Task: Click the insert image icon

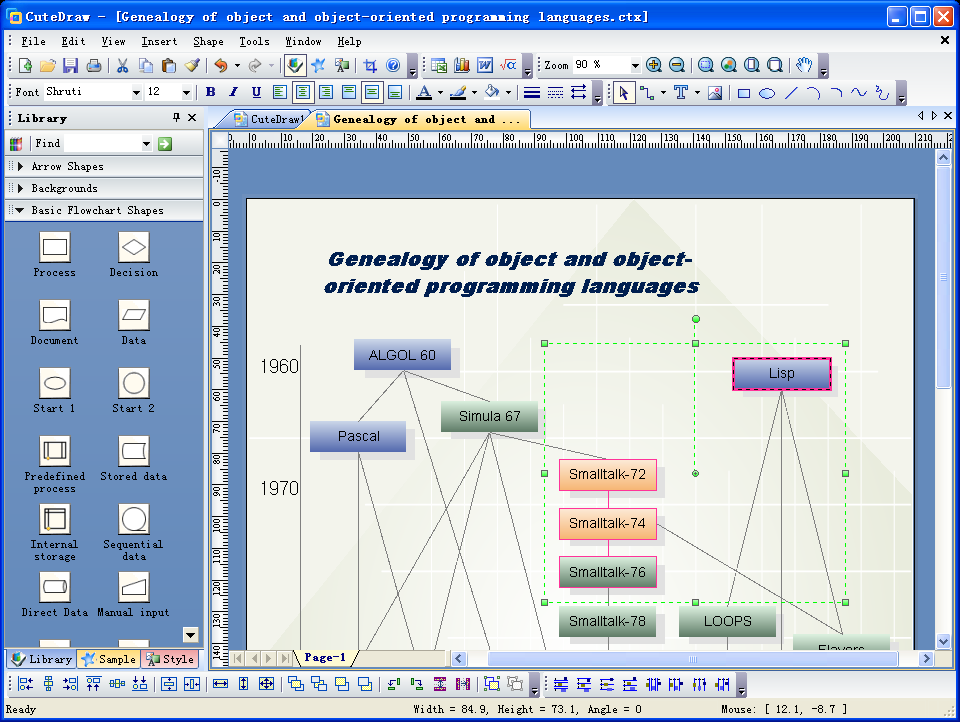Action: tap(714, 93)
